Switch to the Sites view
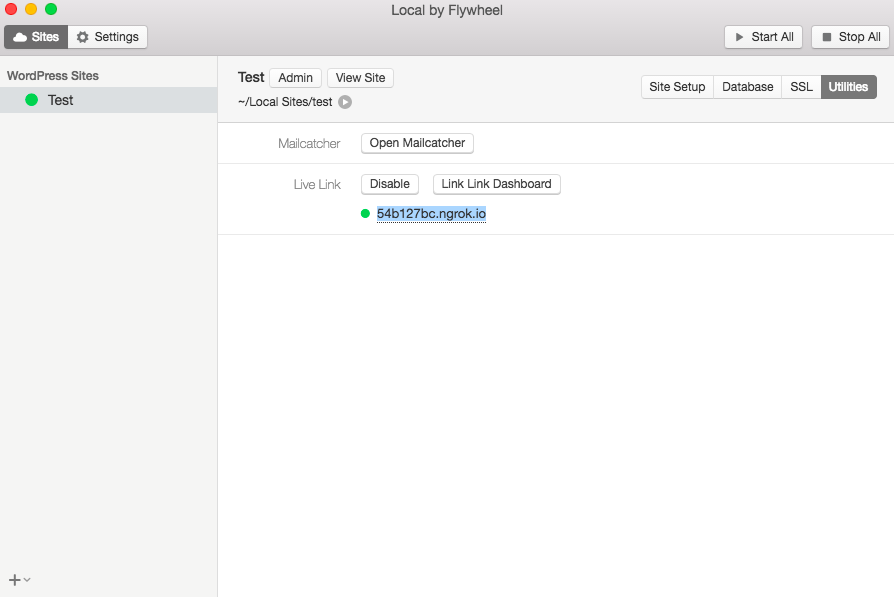 click(x=36, y=37)
